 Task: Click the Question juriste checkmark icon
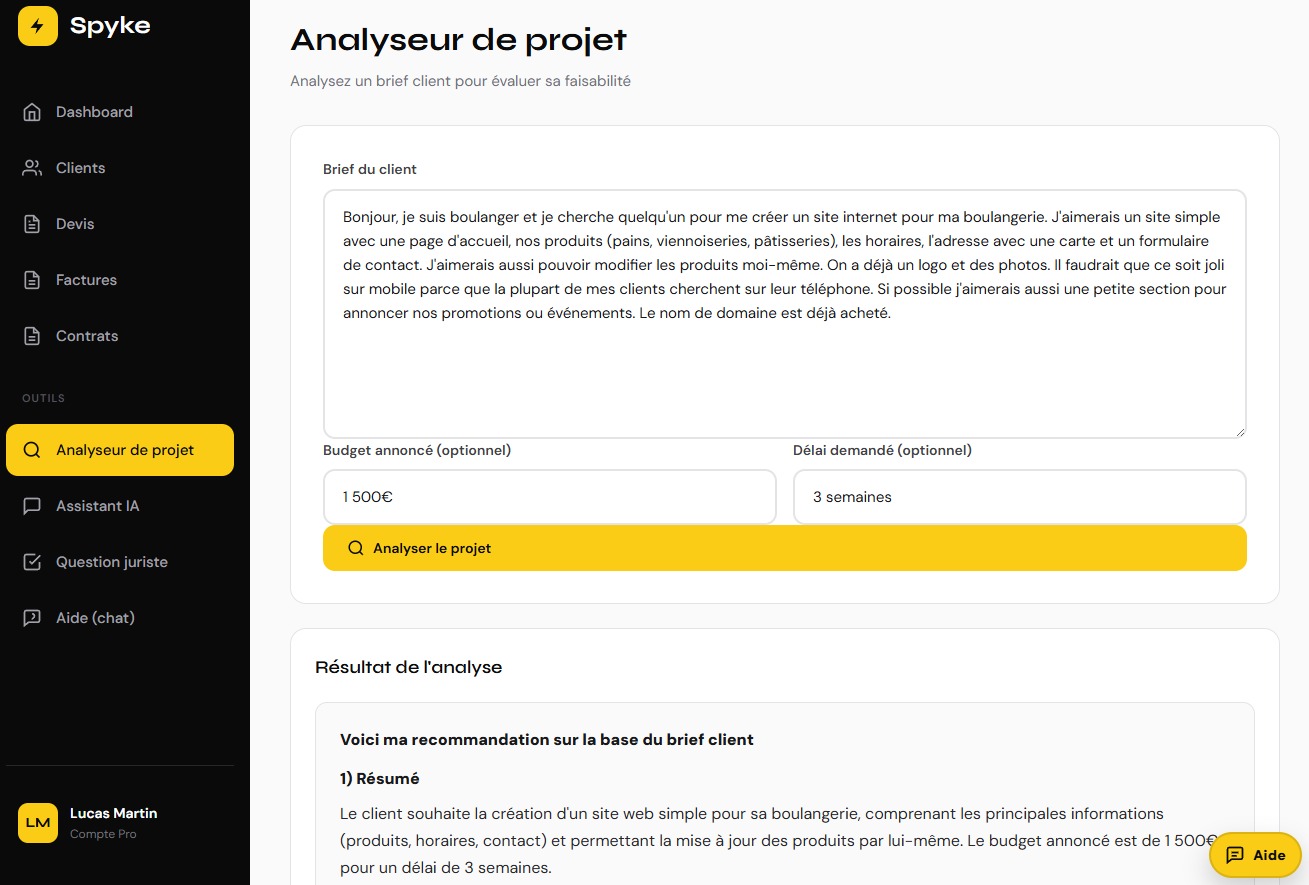click(x=32, y=562)
